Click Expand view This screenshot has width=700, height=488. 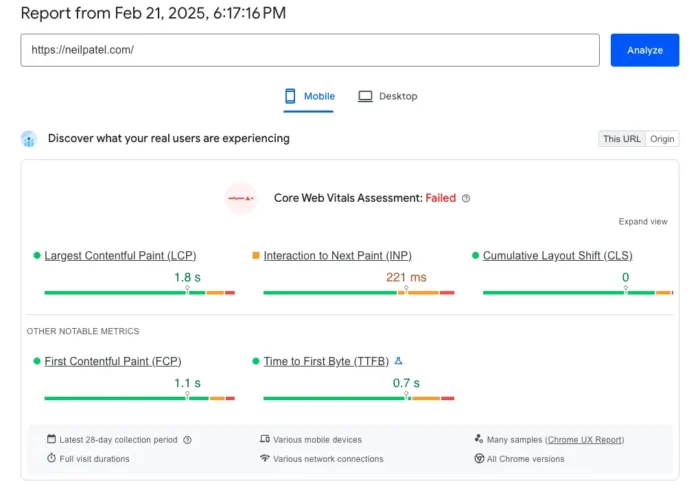pos(643,221)
